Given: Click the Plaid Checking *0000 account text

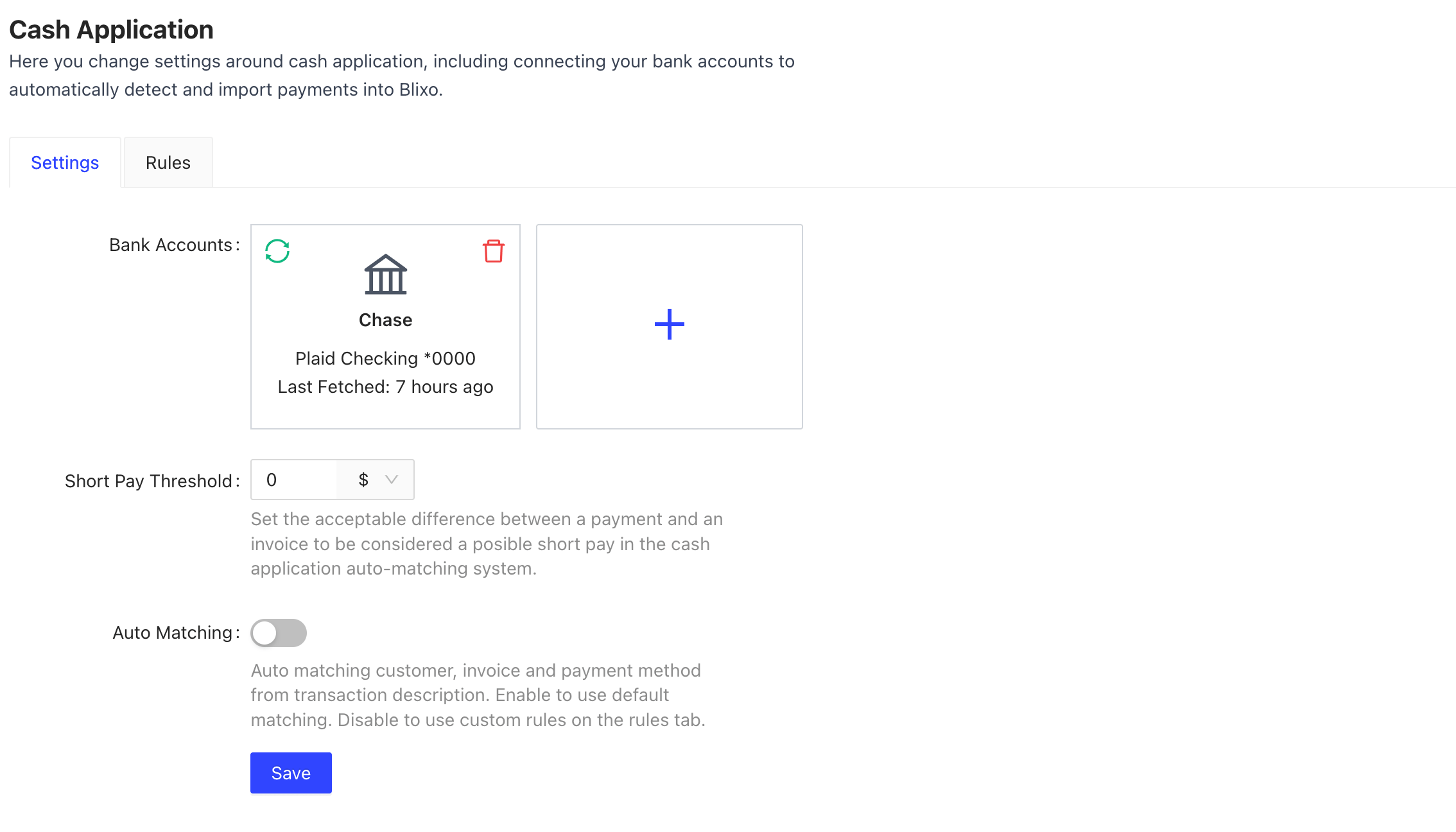Looking at the screenshot, I should (385, 358).
